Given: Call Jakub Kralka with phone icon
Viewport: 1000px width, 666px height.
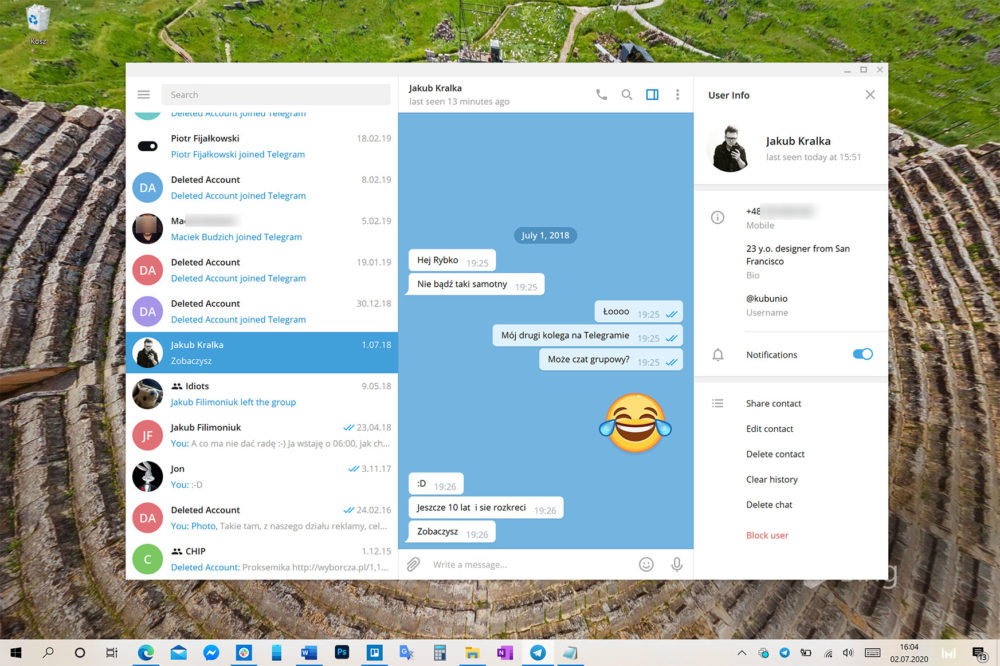Looking at the screenshot, I should tap(601, 94).
